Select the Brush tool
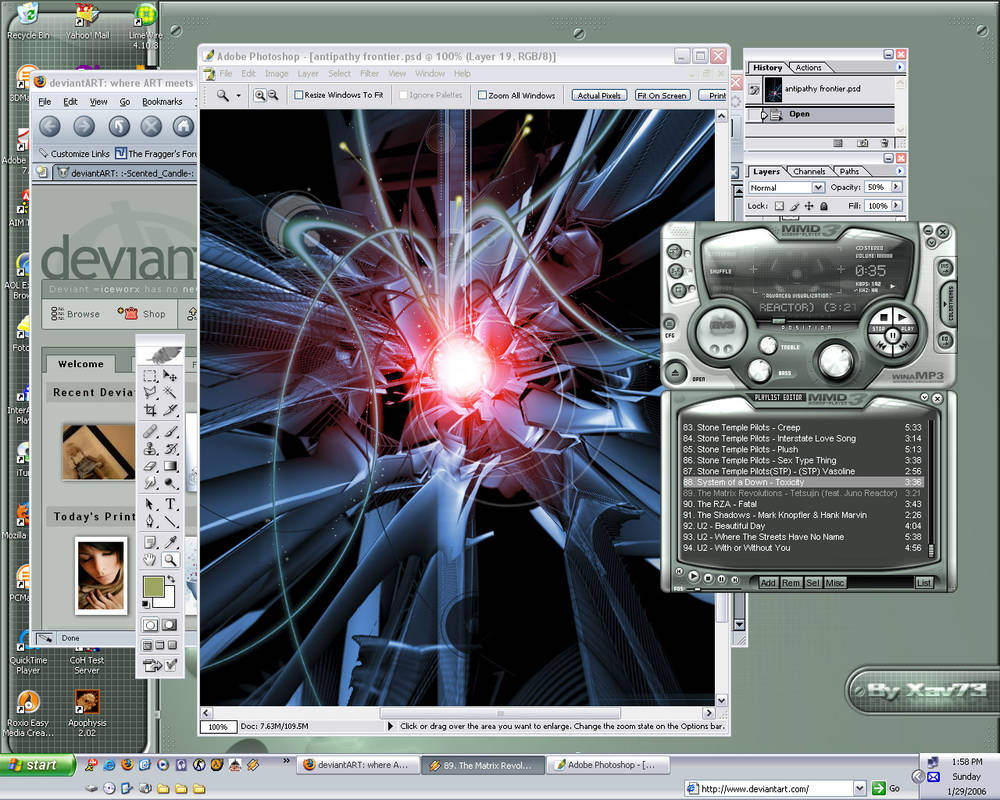1000x800 pixels. pyautogui.click(x=170, y=432)
